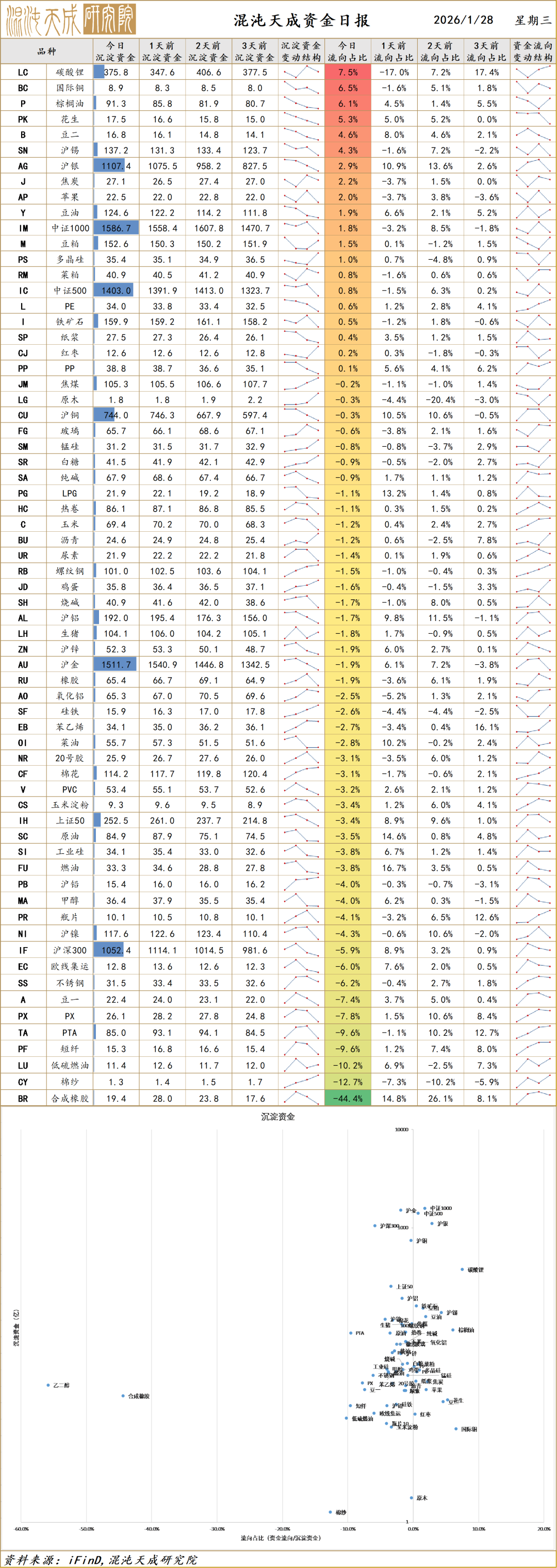The height and width of the screenshot is (1568, 557).
Task: Open the AG row 资金流向变动结构 sparkline
Action: coord(533,165)
